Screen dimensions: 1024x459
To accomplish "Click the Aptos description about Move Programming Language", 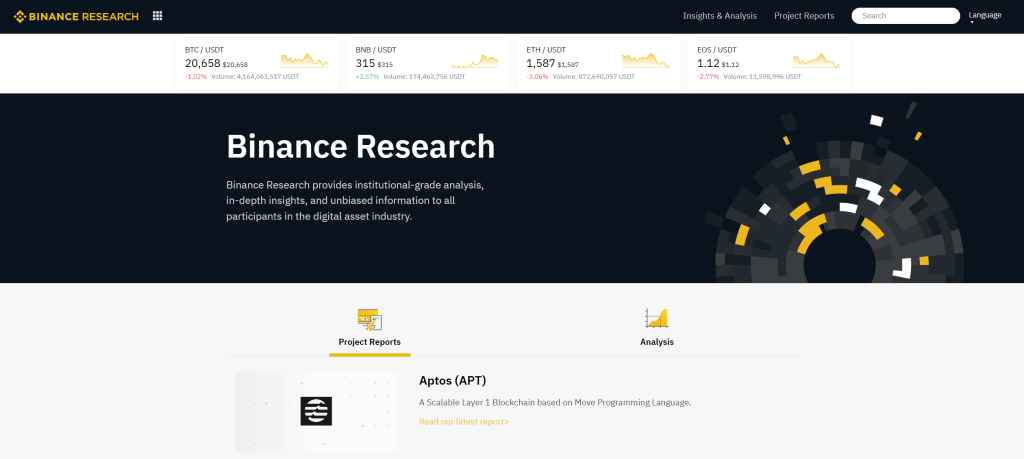I will (555, 402).
